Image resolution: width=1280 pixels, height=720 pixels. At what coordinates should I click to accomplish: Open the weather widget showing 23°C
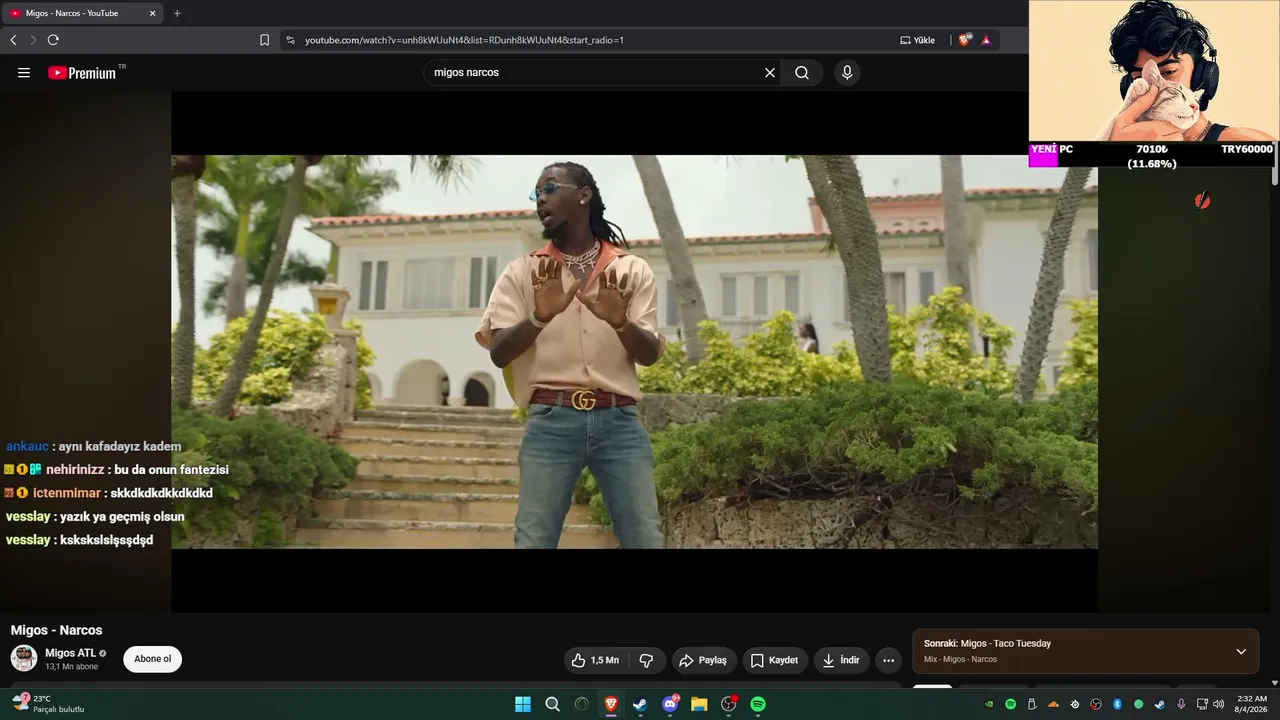pos(47,704)
